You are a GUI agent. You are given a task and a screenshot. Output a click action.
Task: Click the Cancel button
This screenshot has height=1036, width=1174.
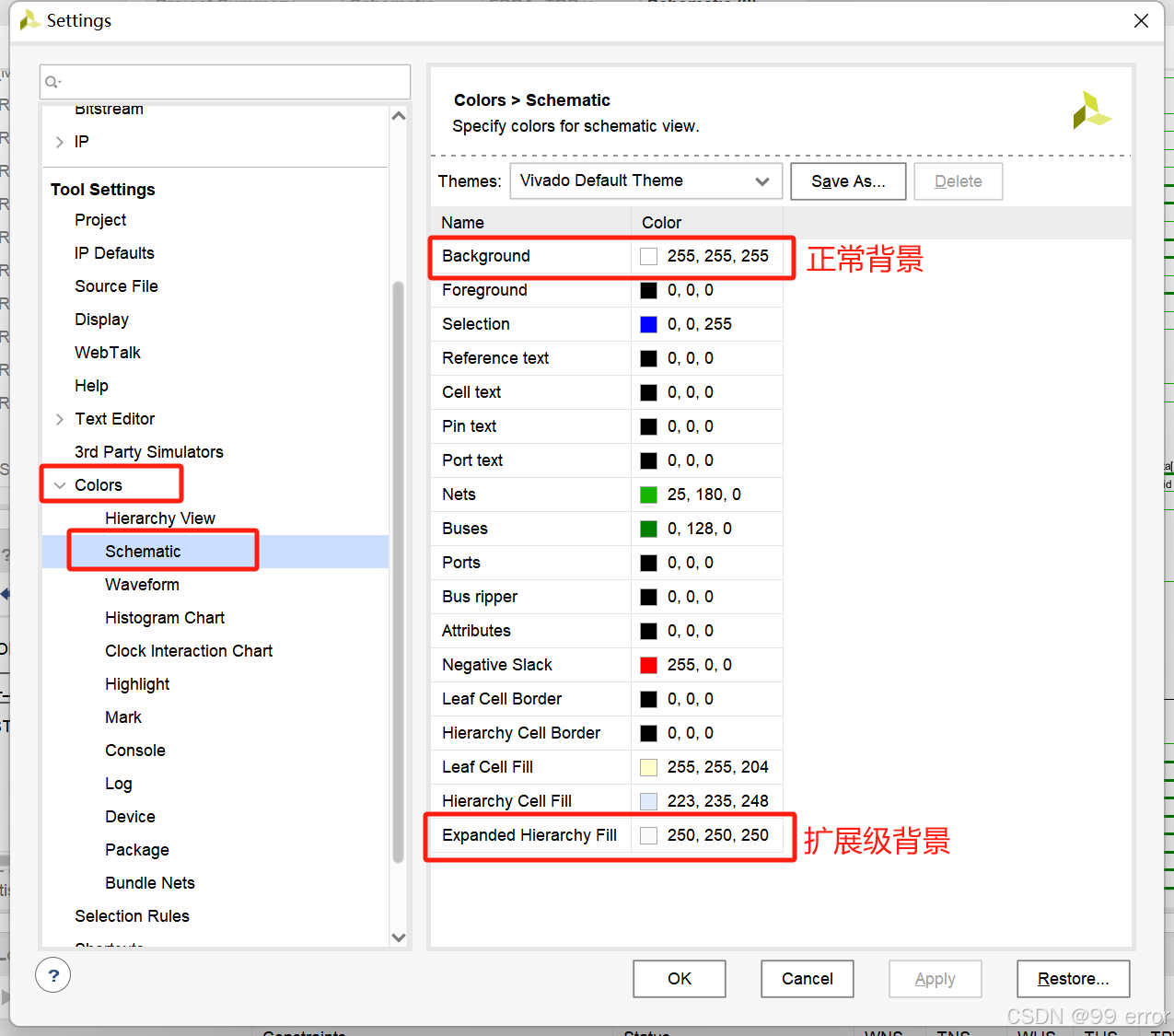(808, 979)
